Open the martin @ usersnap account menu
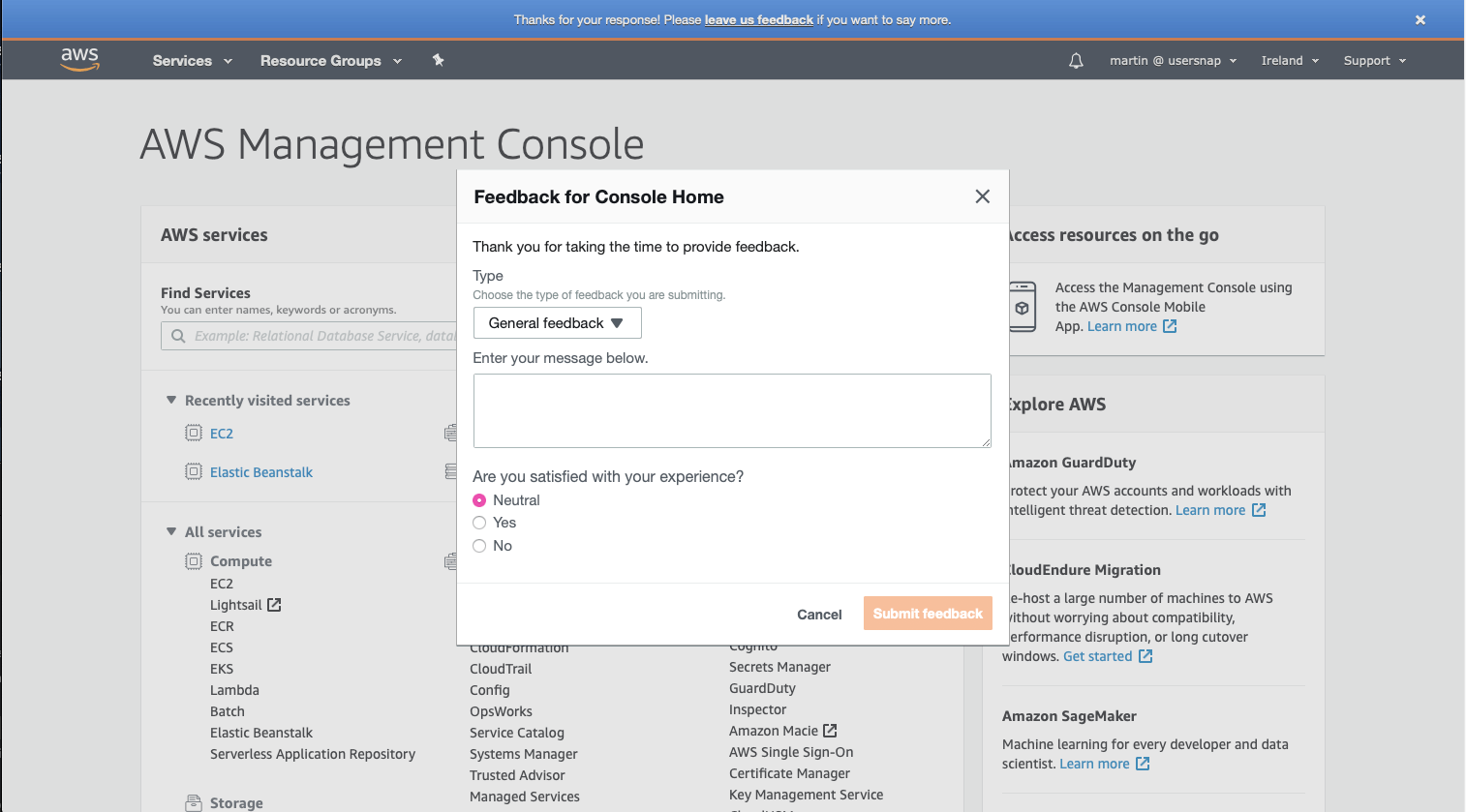 point(1174,60)
